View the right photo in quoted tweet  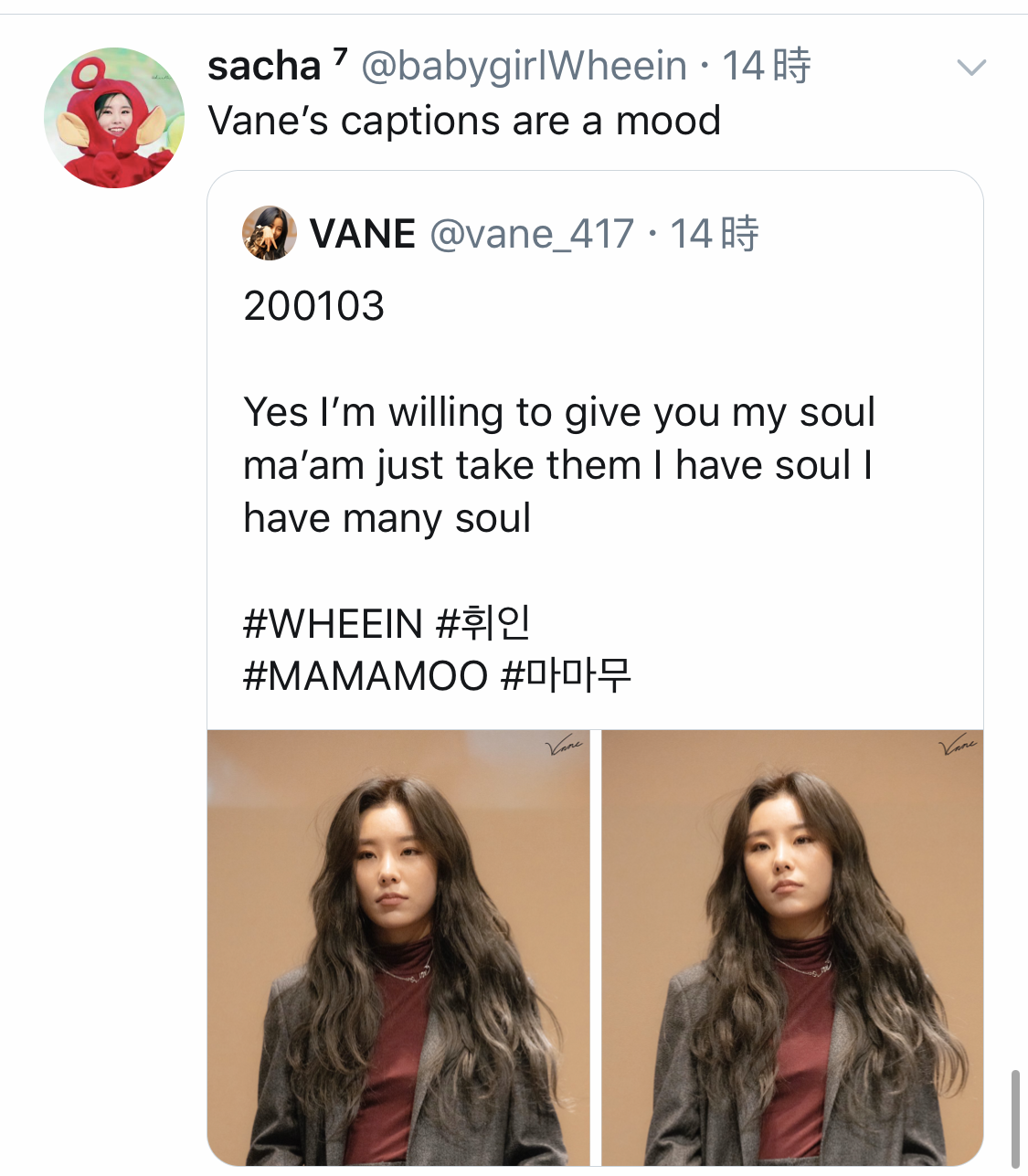[791, 947]
